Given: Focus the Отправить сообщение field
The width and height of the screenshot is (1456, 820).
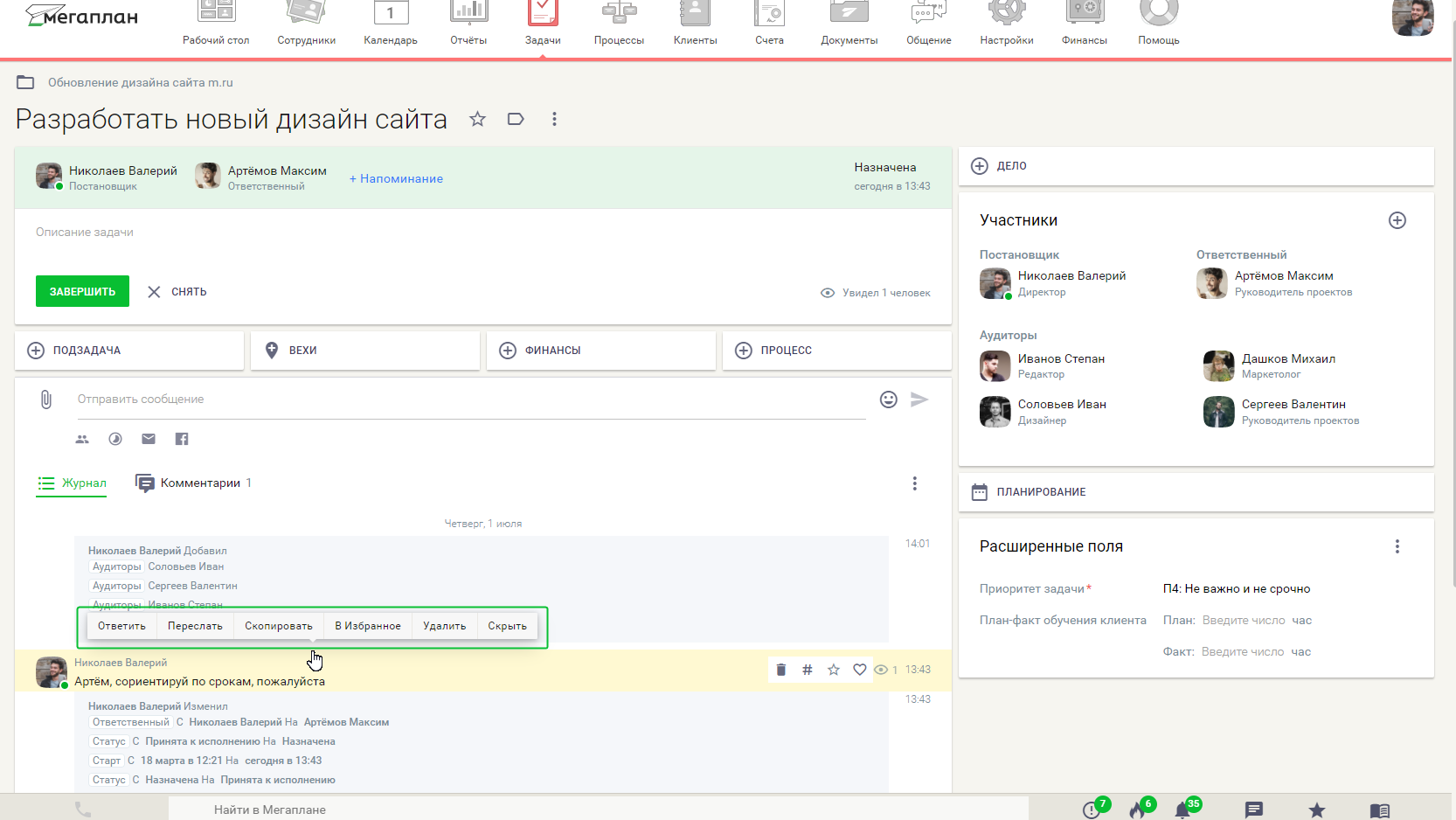Looking at the screenshot, I should click(x=471, y=400).
